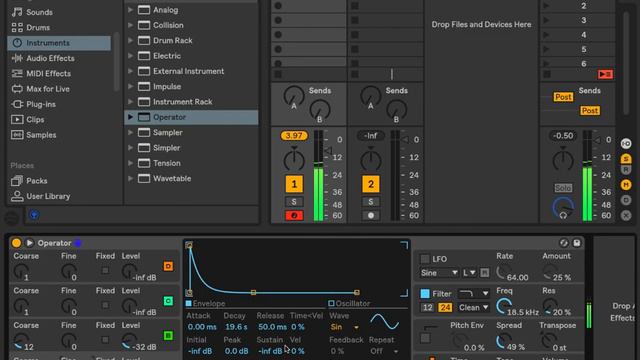
Task: Arm track 2 for recording
Action: click(371, 216)
